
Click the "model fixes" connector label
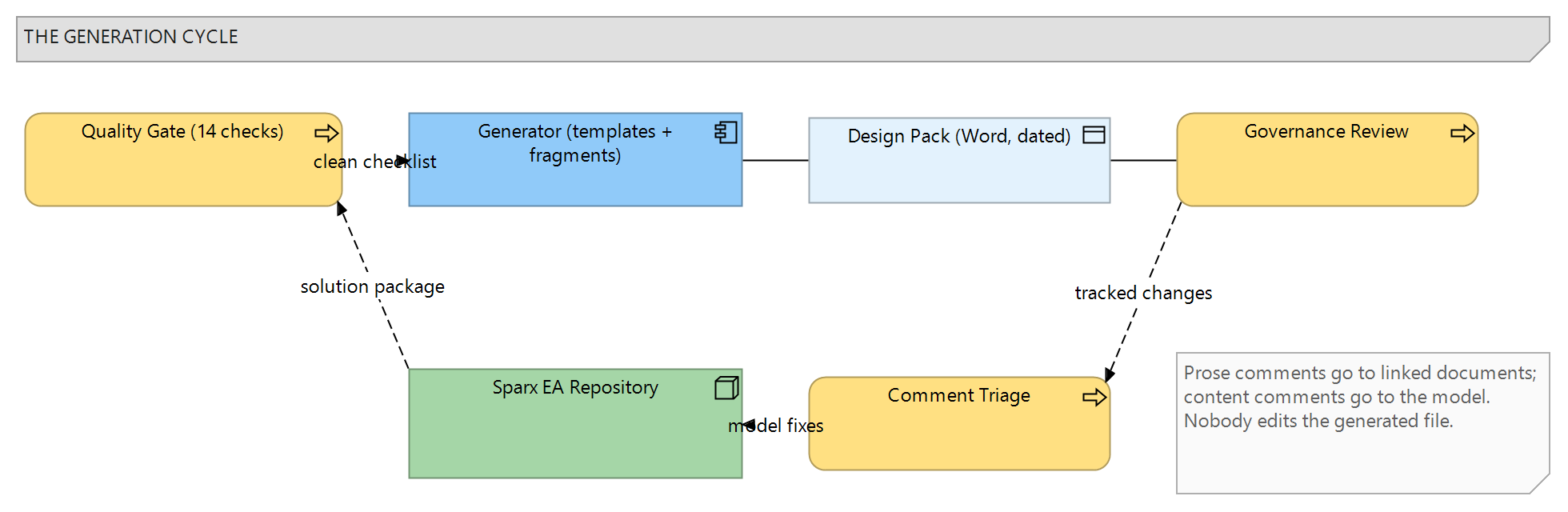coord(775,426)
